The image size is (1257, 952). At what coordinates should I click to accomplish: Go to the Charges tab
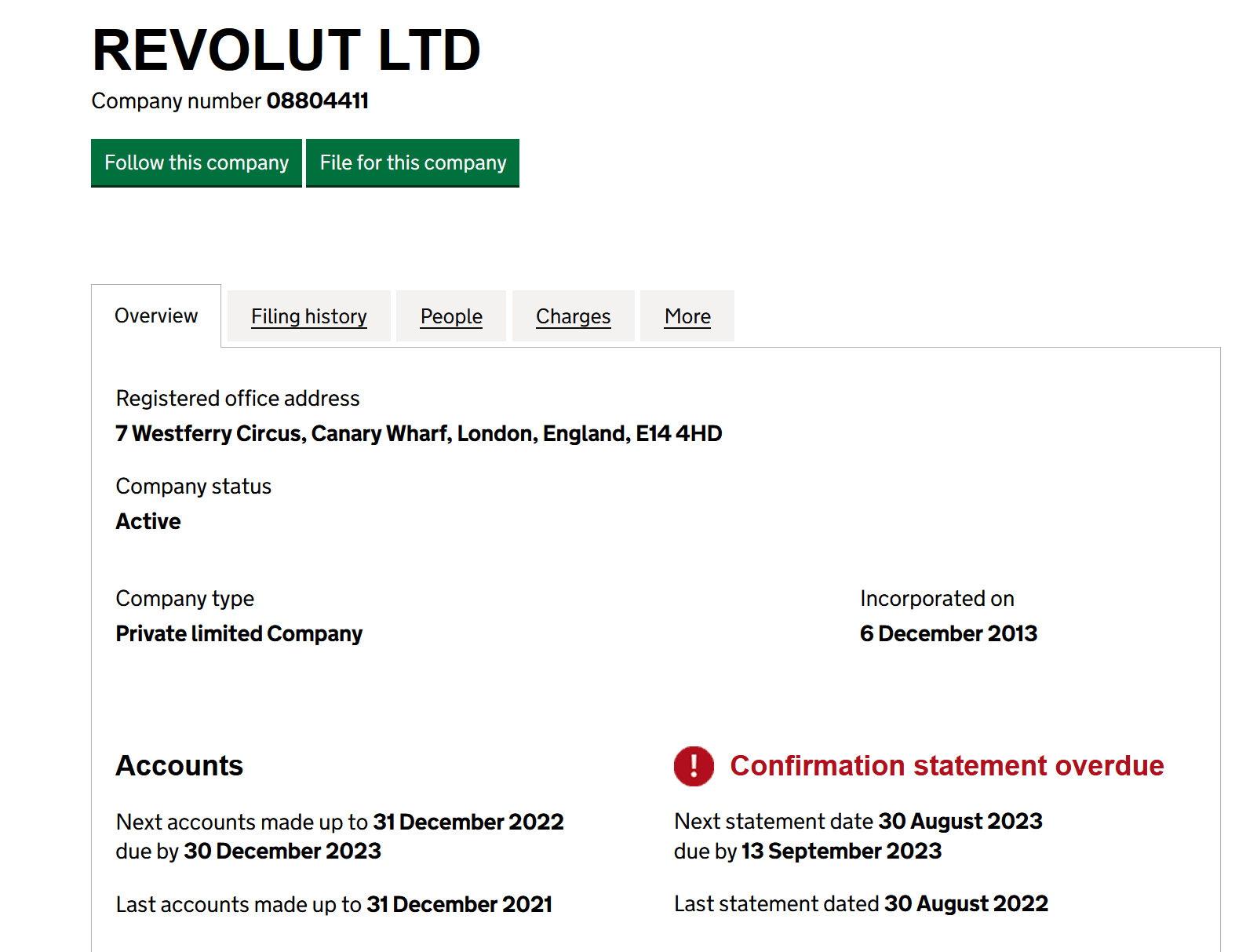[x=573, y=316]
